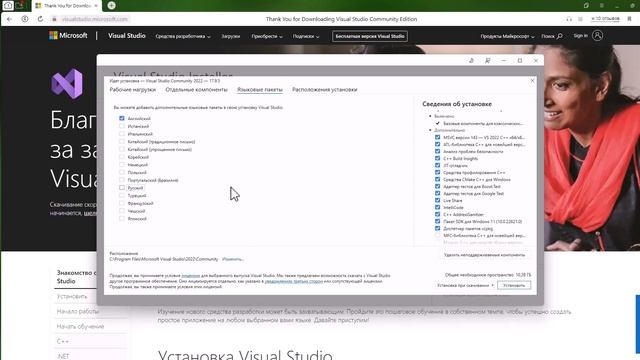Collapse the Дополнительно section bullet
The width and height of the screenshot is (640, 360).
[x=430, y=130]
